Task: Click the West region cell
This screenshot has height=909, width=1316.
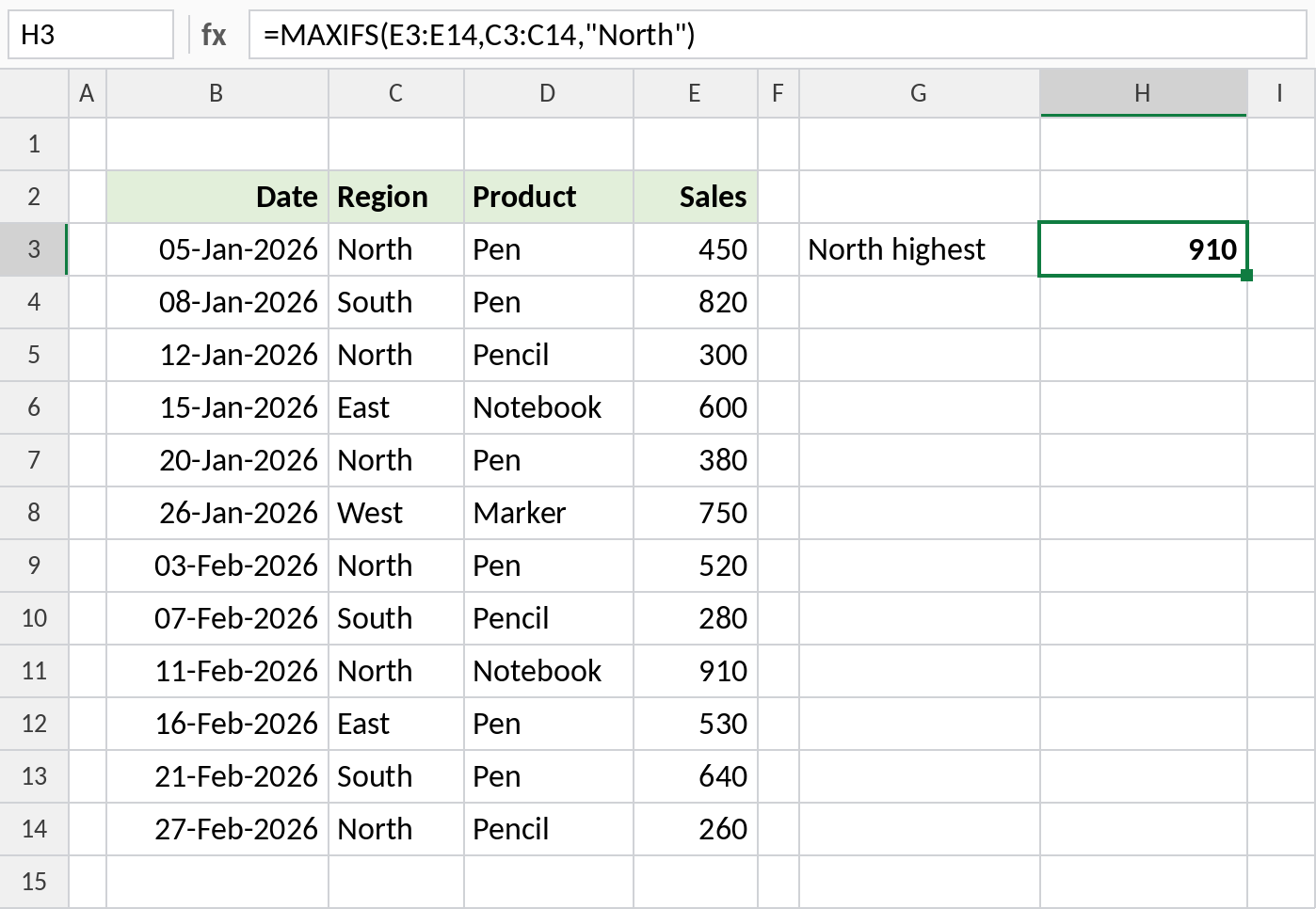Action: (396, 513)
